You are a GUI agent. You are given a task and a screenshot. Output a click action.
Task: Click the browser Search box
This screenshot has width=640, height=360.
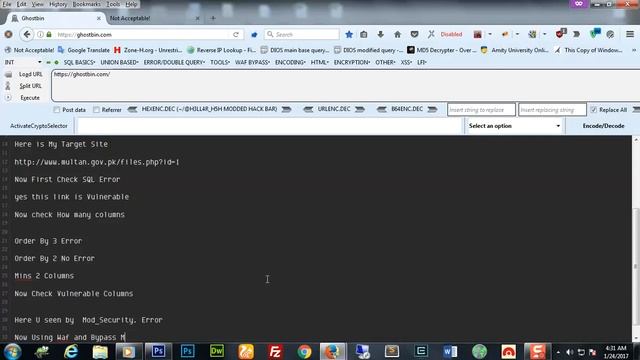(302, 35)
